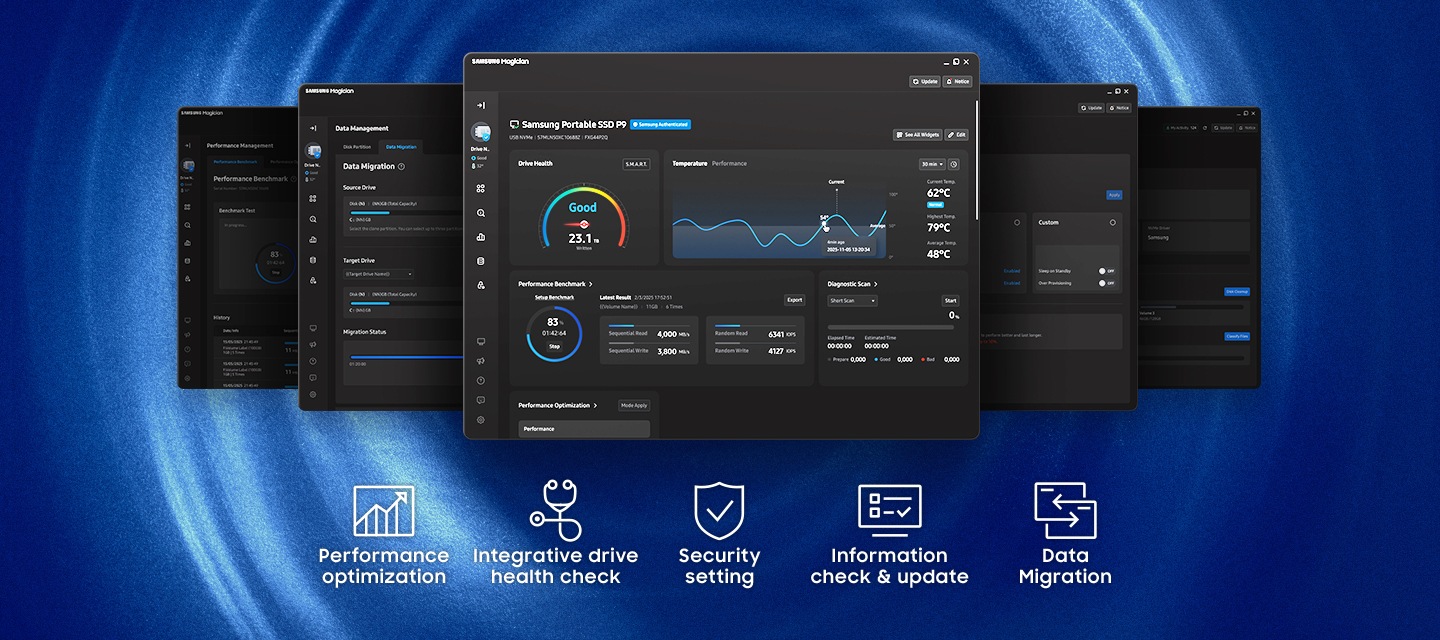Open the magnifier diagnostic icon in the front window's sidebar
The image size is (1440, 640).
click(x=481, y=213)
